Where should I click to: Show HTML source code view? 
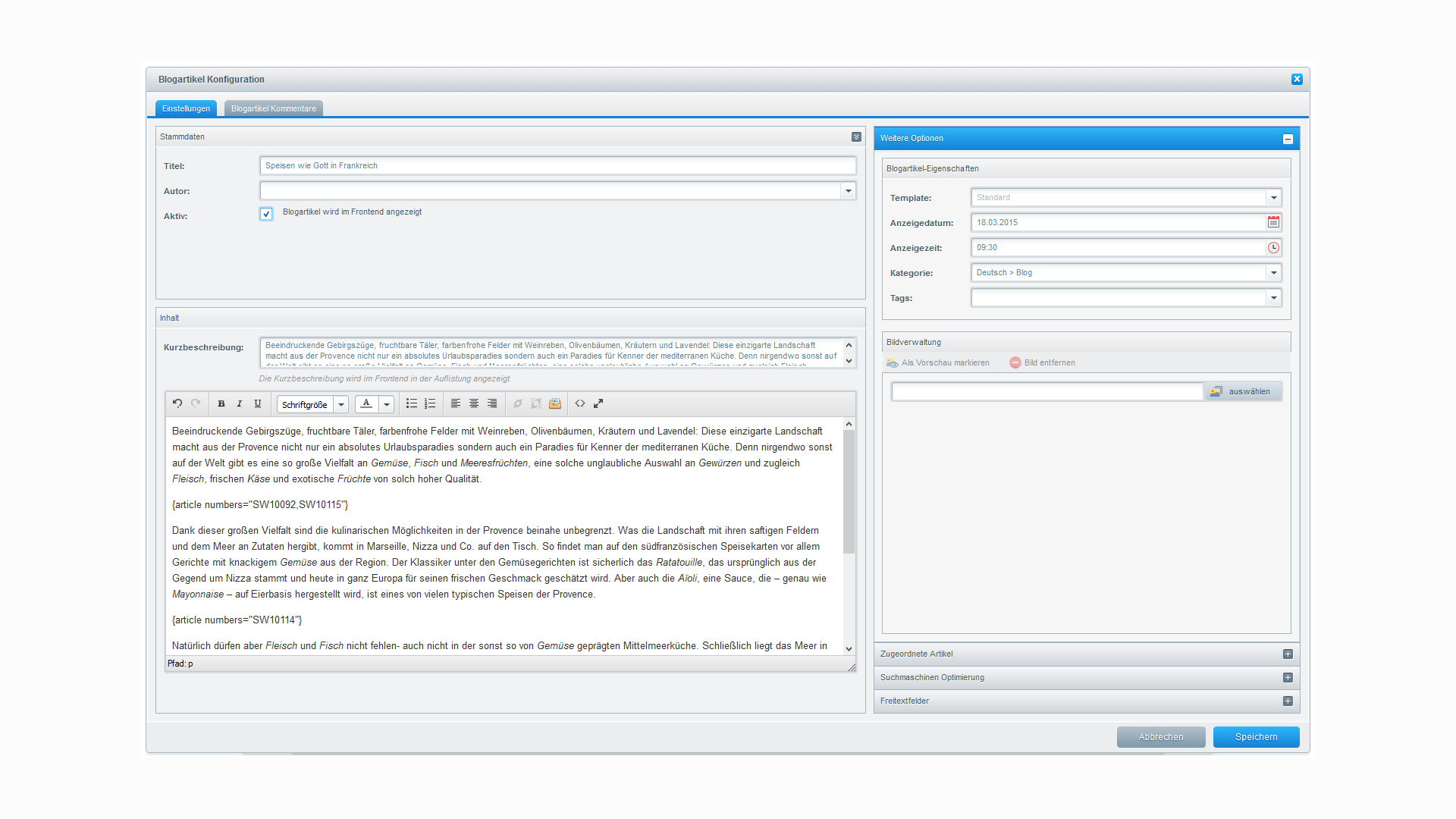580,403
